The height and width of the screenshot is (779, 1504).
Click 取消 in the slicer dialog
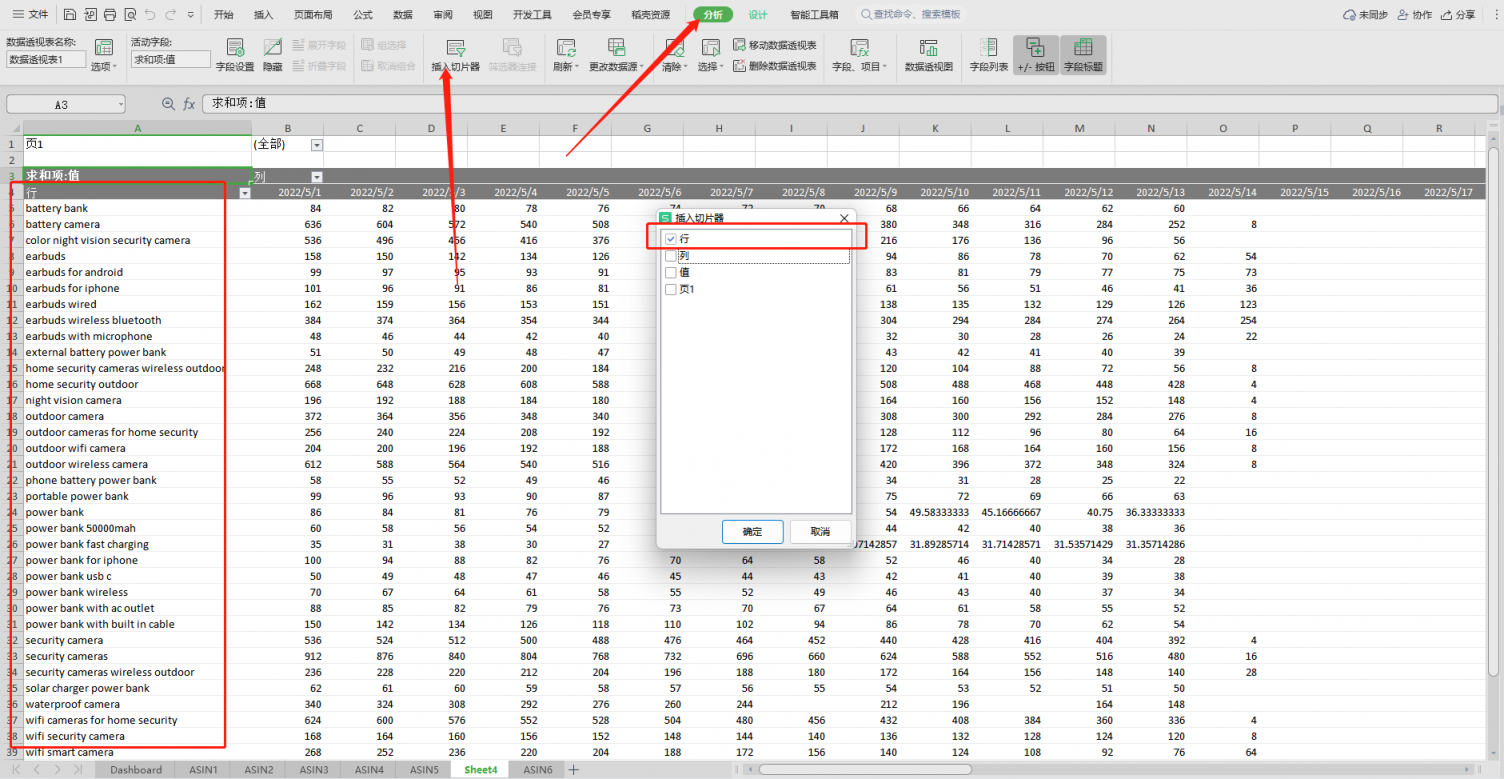[820, 532]
